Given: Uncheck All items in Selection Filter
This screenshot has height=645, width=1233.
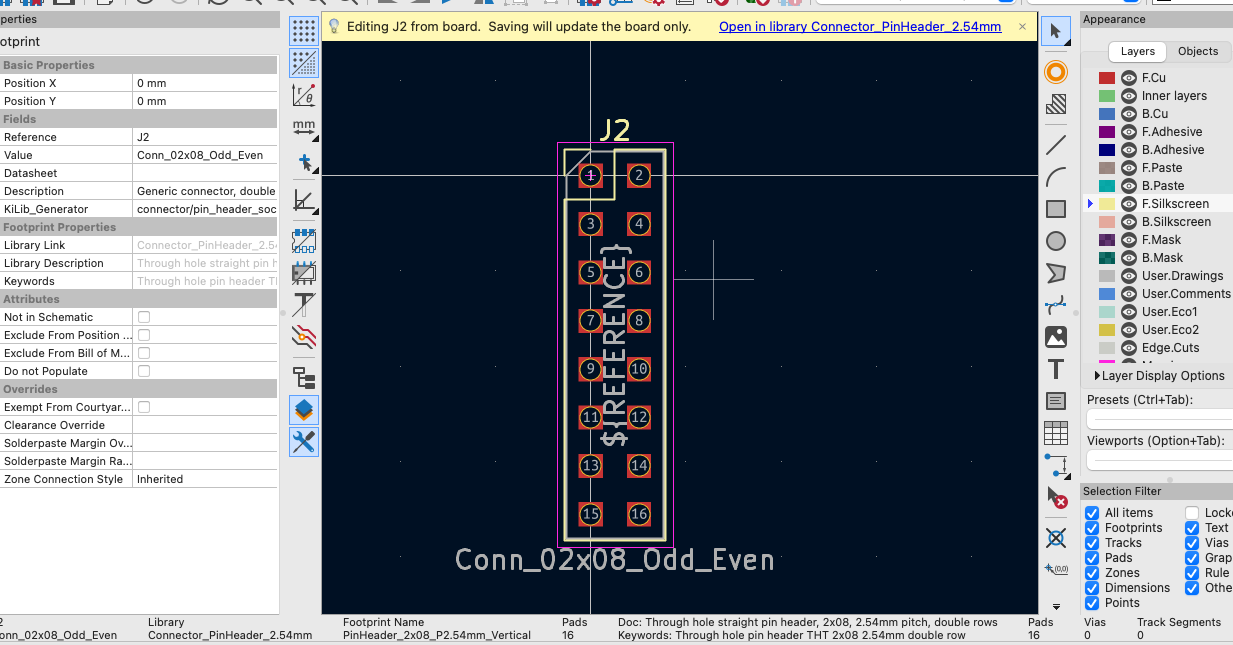Looking at the screenshot, I should tap(1092, 513).
